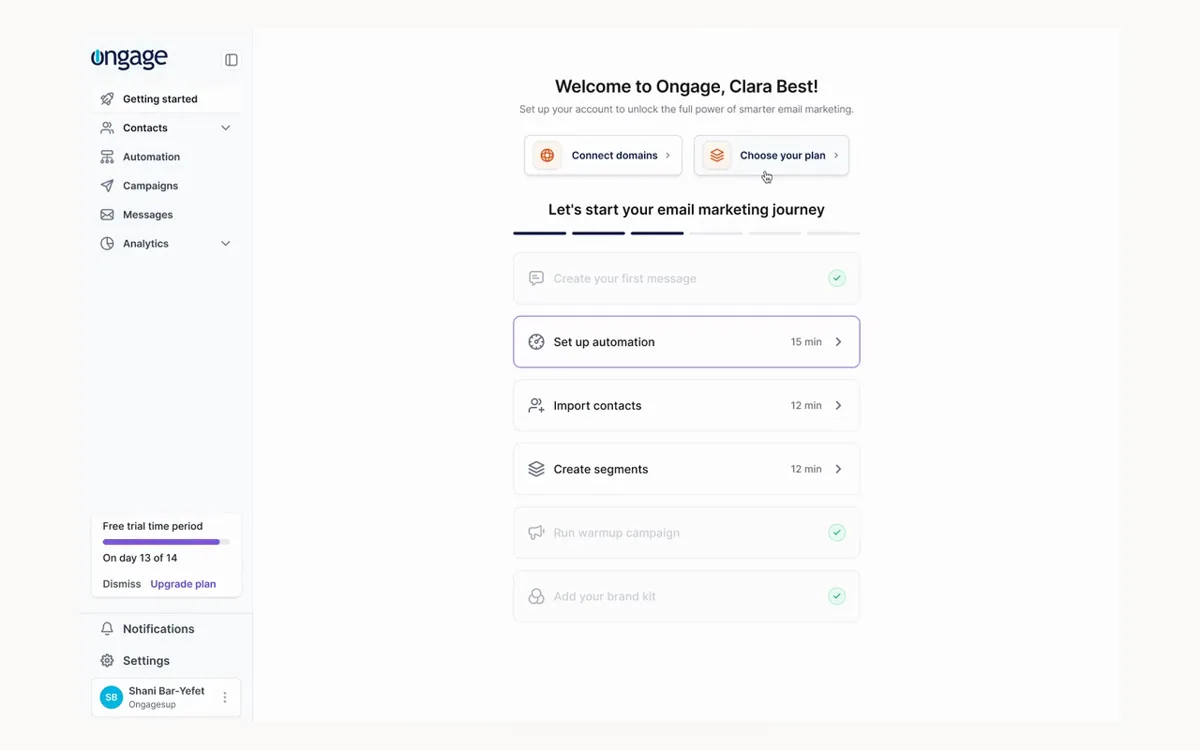Click the gear Settings icon
1200x750 pixels.
107,661
